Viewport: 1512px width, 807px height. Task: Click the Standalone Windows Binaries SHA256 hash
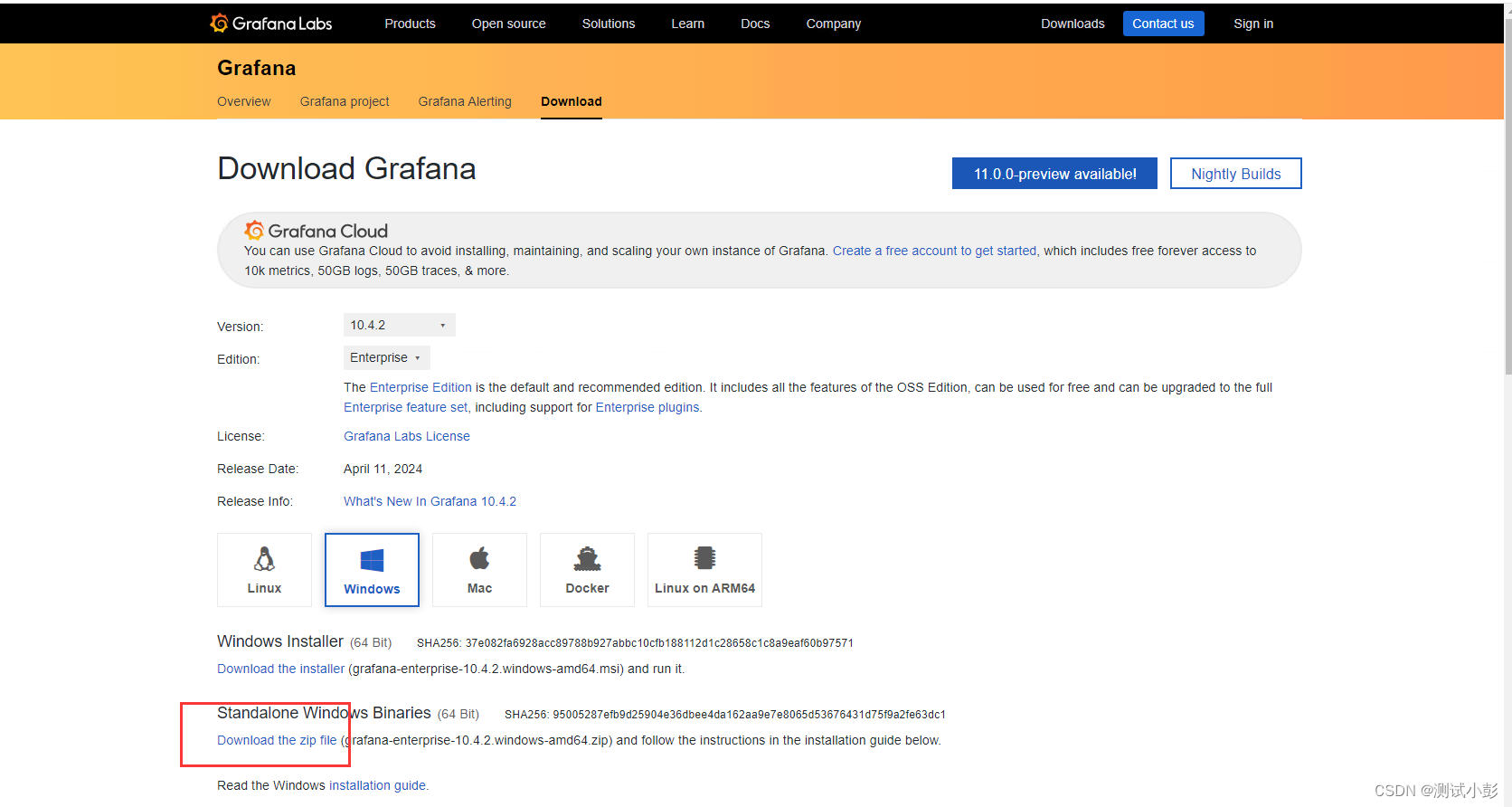coord(725,715)
